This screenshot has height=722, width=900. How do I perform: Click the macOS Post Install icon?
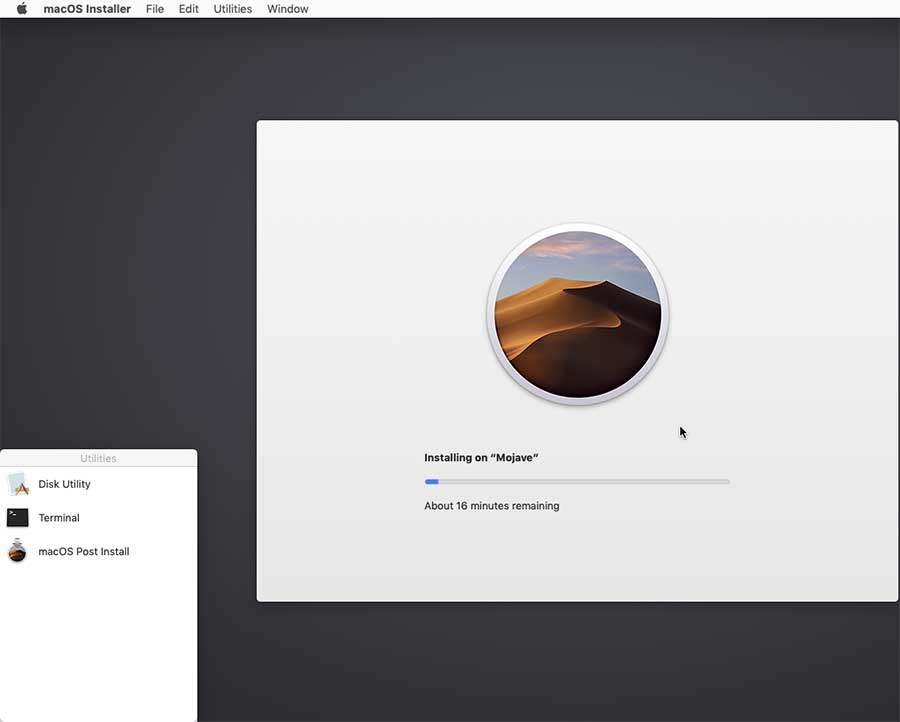[17, 551]
